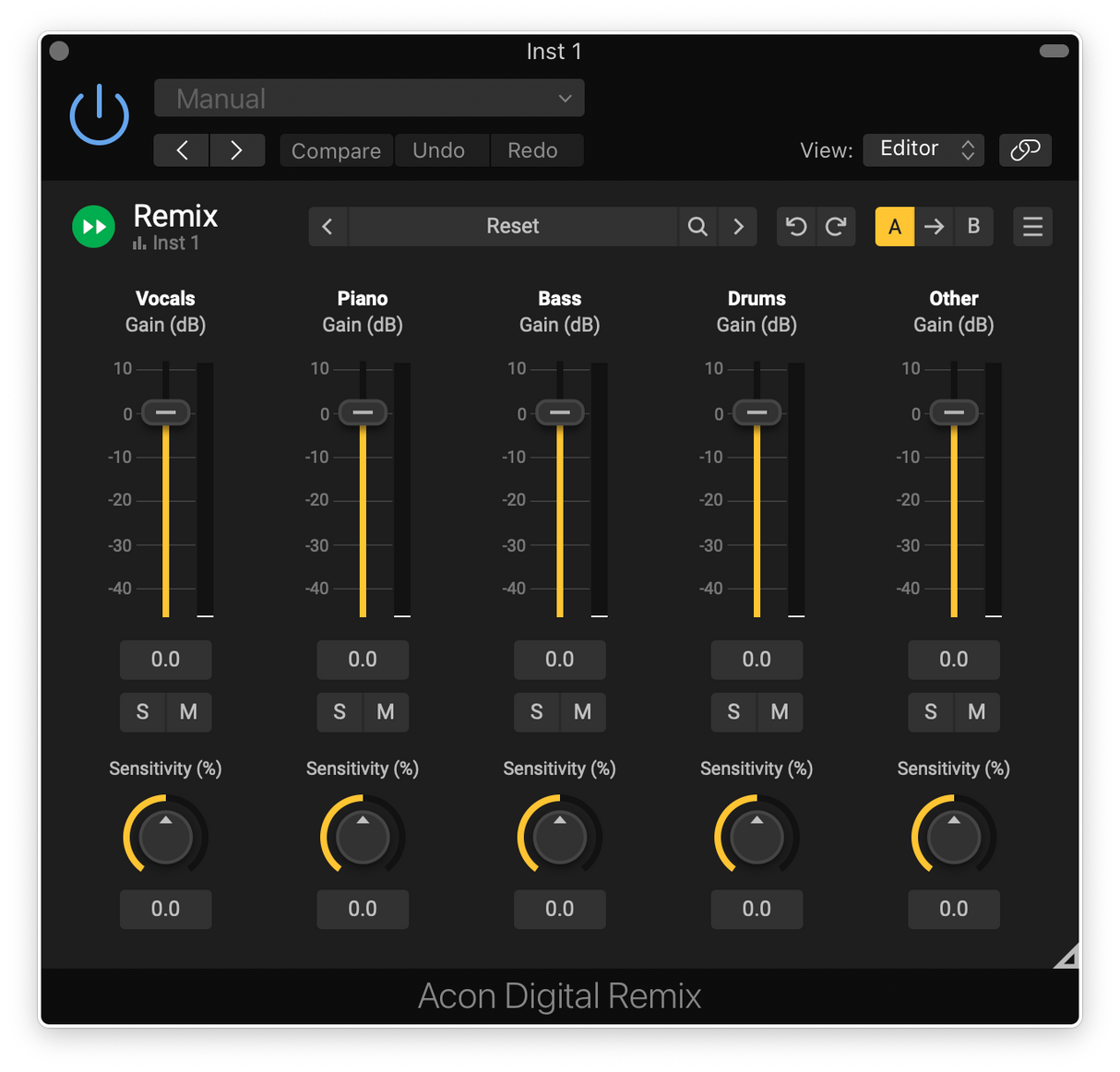The width and height of the screenshot is (1120, 1072).
Task: Copy A to B with arrow
Action: point(935,226)
